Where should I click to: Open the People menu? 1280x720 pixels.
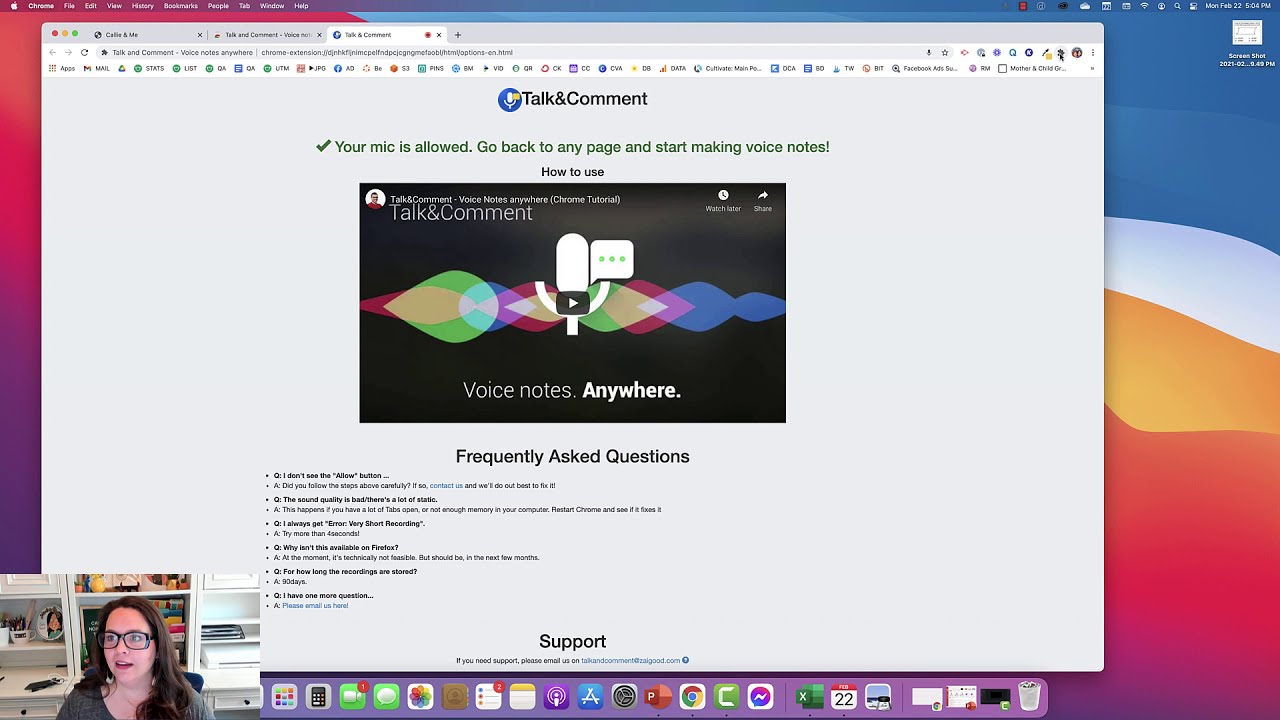[218, 6]
